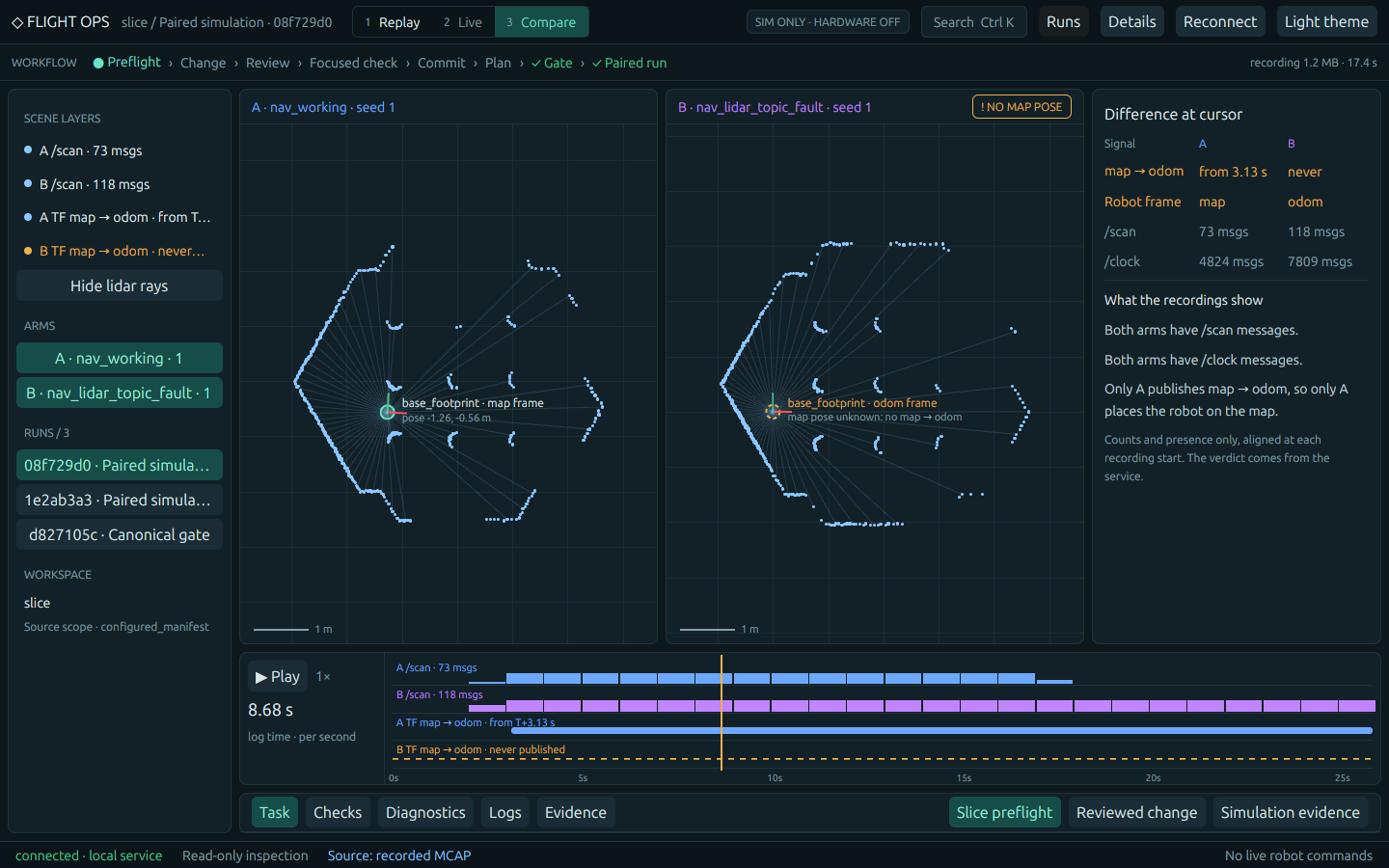The height and width of the screenshot is (868, 1389).
Task: Open the Evidence tab
Action: [576, 812]
